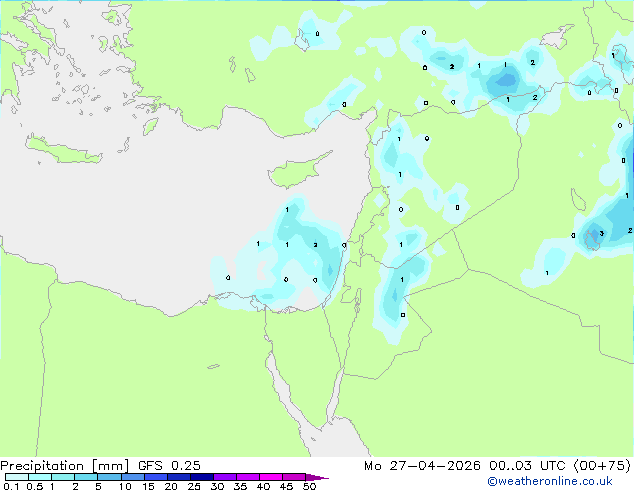
Task: Click the island of Crete on the map
Action: [63, 150]
